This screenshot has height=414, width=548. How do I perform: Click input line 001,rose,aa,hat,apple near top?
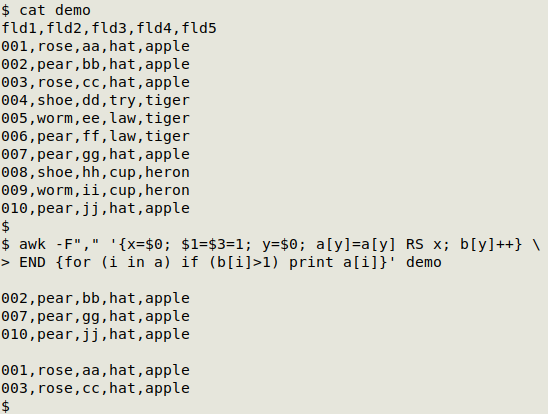[x=95, y=46]
